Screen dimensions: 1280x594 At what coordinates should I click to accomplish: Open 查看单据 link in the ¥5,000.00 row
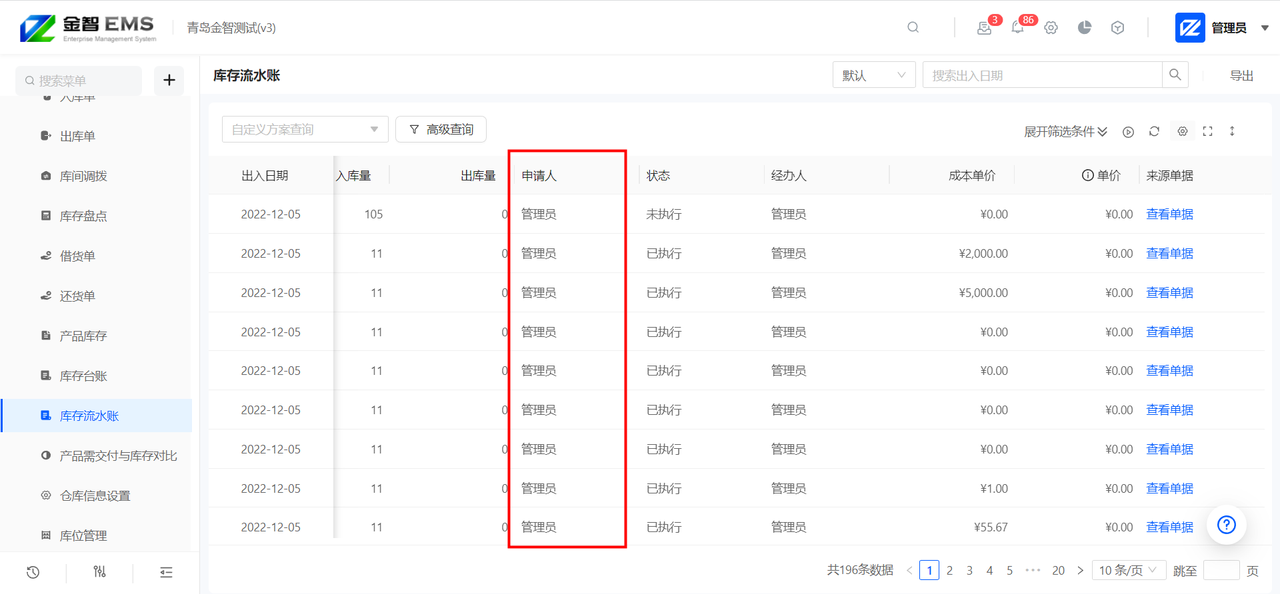click(1169, 293)
